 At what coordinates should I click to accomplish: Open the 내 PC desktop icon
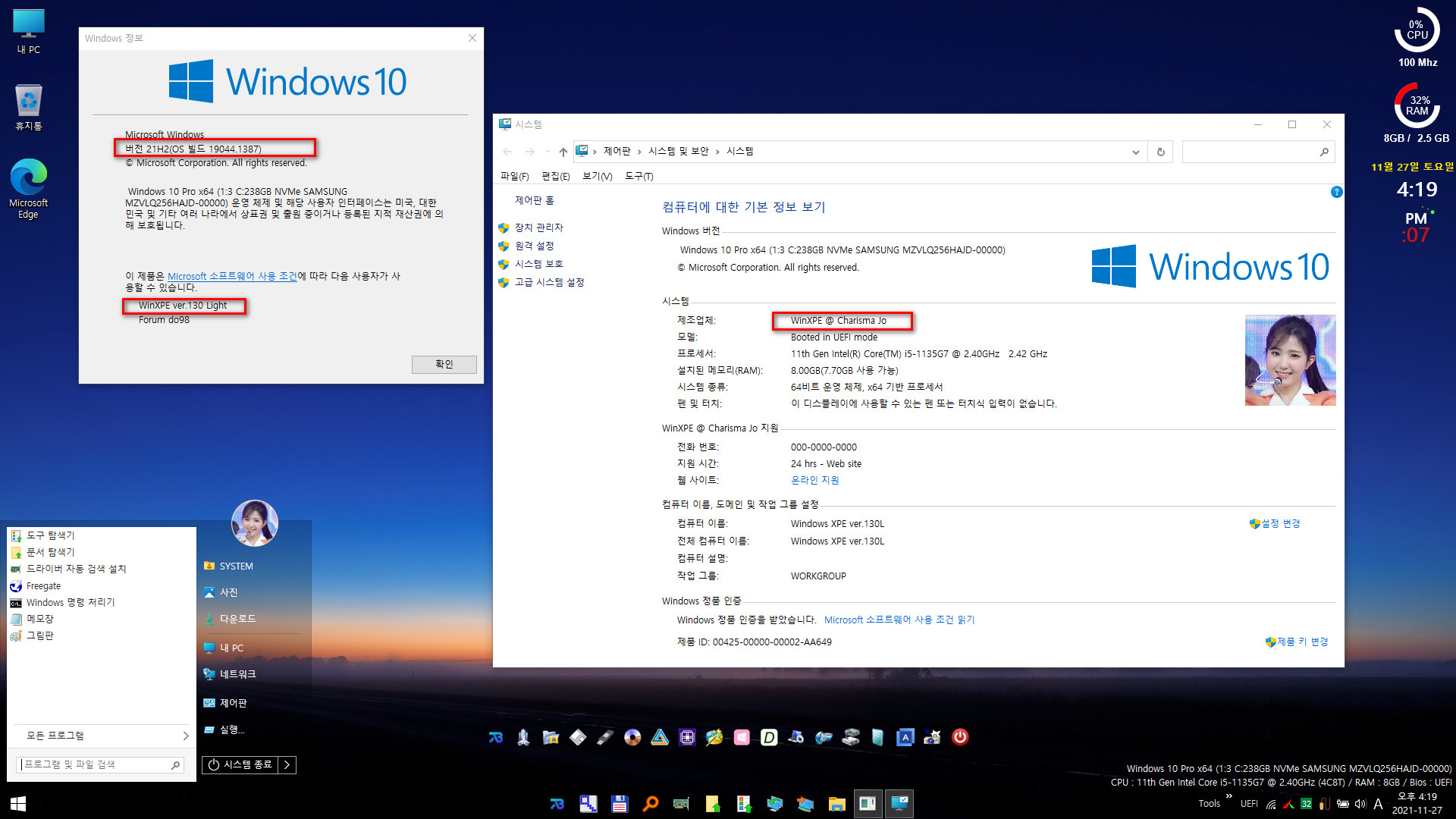29,31
